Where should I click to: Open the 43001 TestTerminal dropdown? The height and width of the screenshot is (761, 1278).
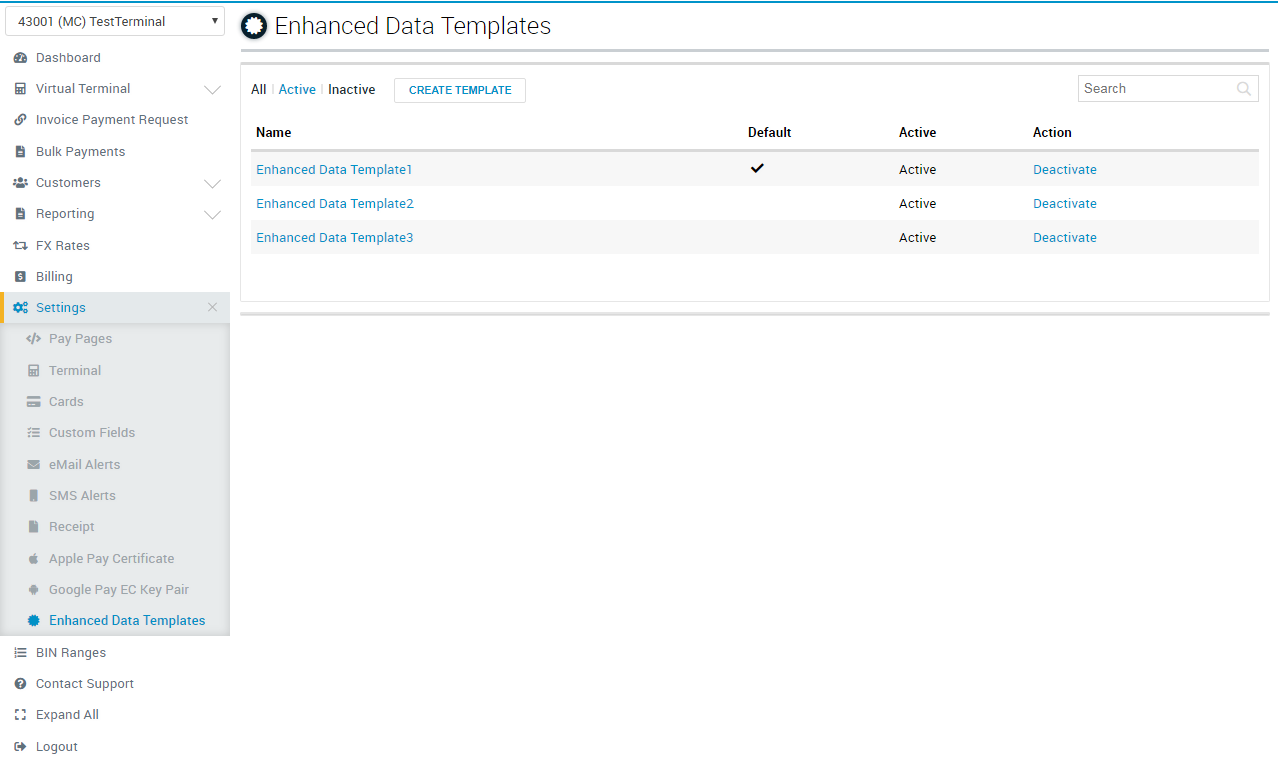115,21
